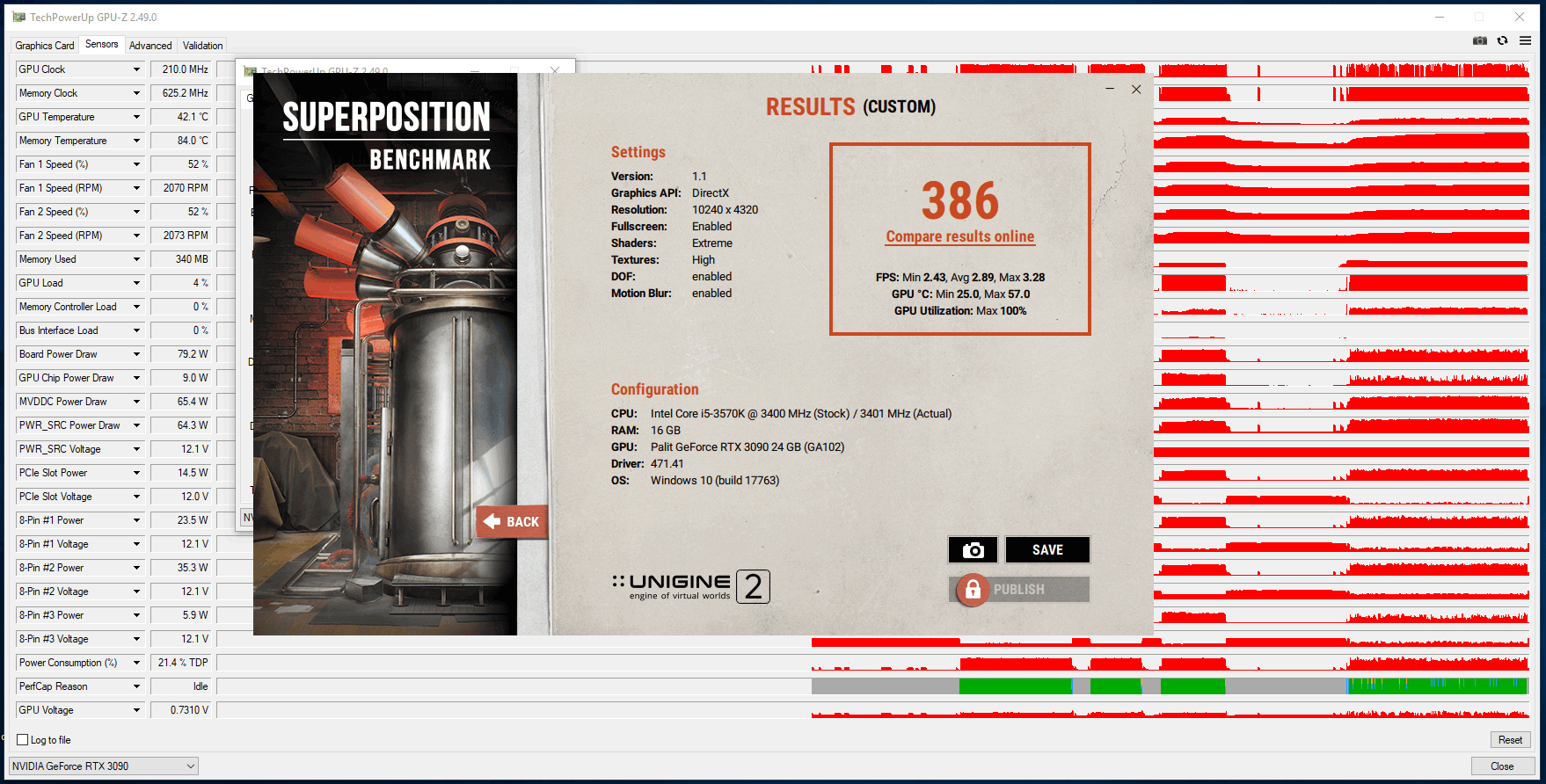Click the Back arrow in Superposition
The height and width of the screenshot is (784, 1546).
512,521
